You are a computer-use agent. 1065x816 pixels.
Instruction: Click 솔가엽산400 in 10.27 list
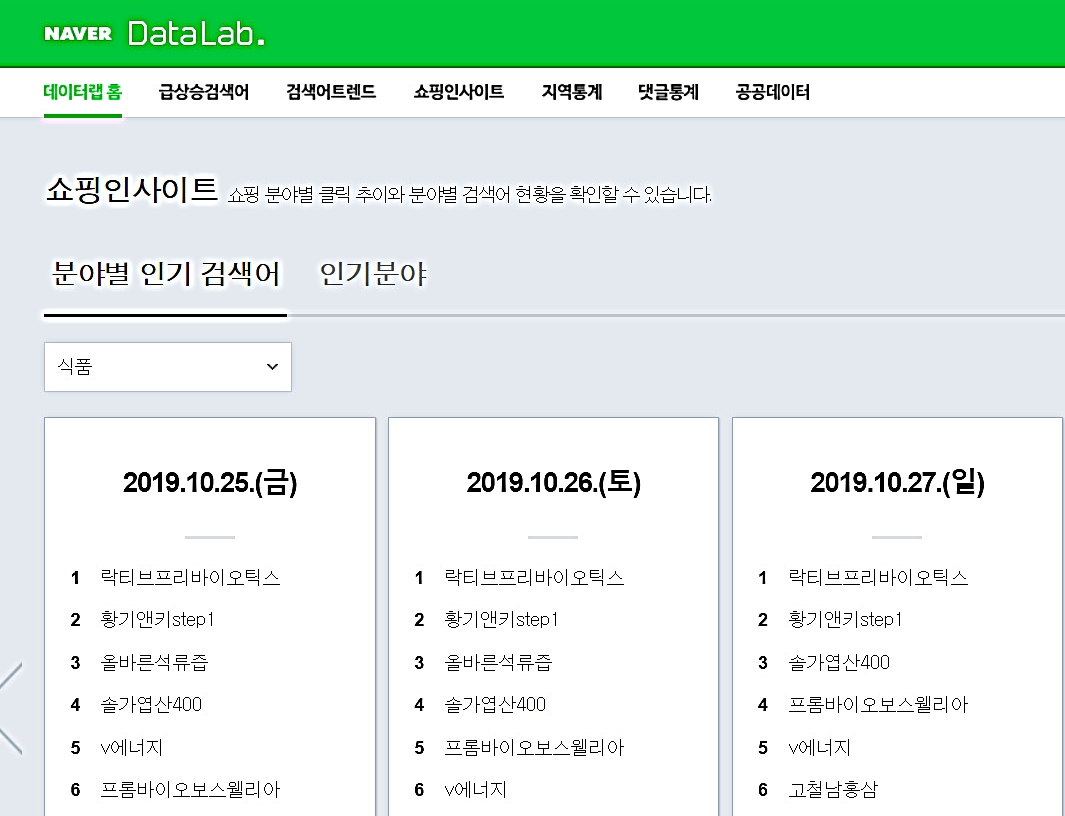click(839, 662)
